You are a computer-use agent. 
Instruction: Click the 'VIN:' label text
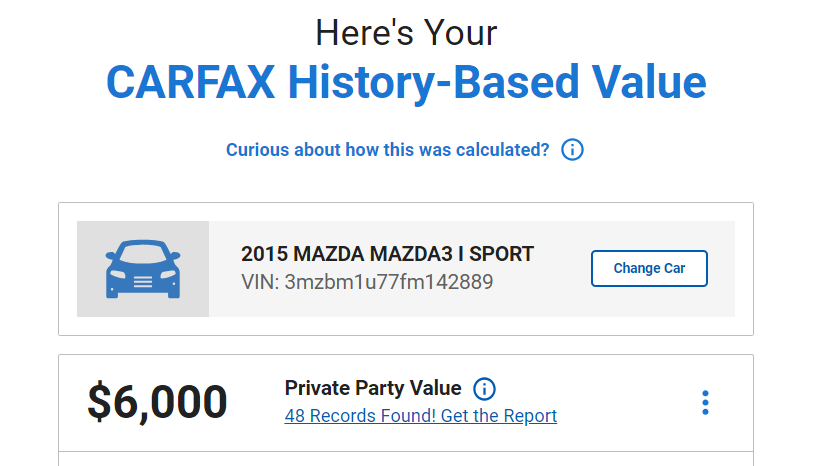click(260, 282)
